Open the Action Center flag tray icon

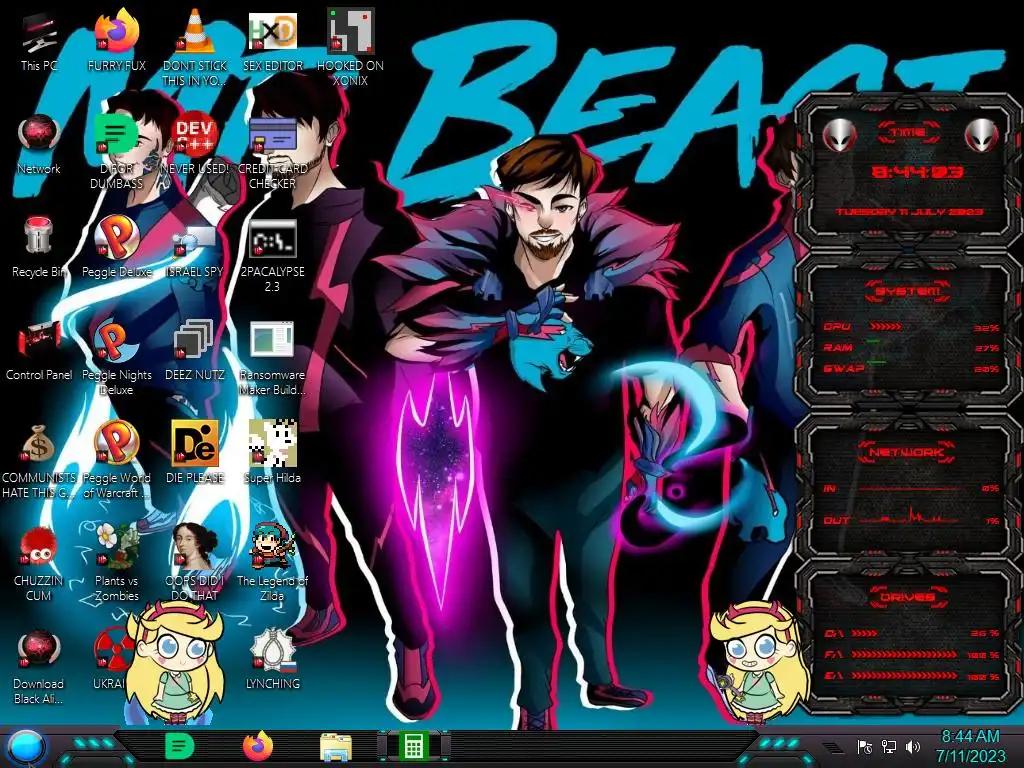[x=865, y=747]
